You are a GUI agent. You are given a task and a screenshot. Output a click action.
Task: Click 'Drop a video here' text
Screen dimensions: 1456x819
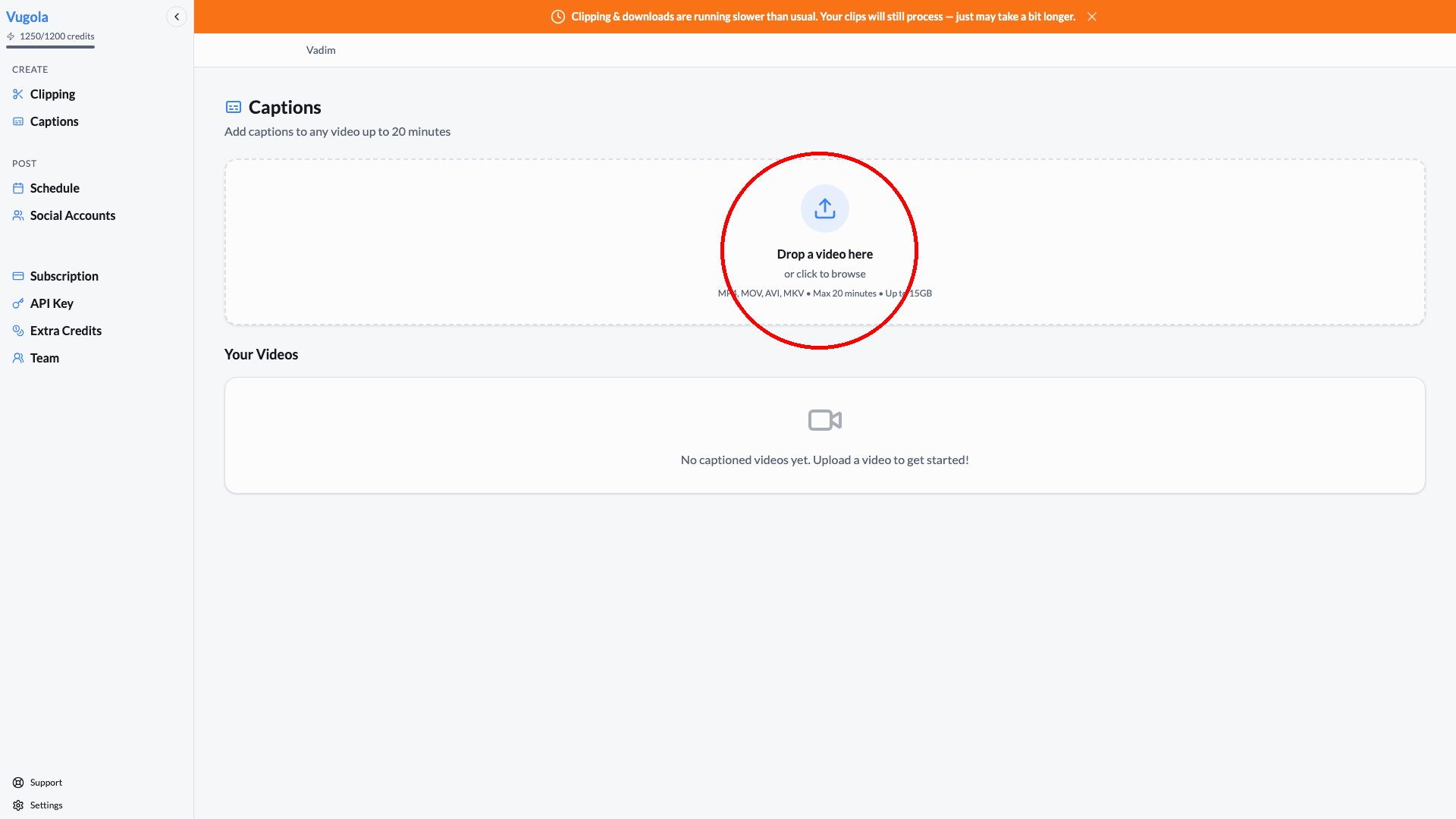pos(824,254)
